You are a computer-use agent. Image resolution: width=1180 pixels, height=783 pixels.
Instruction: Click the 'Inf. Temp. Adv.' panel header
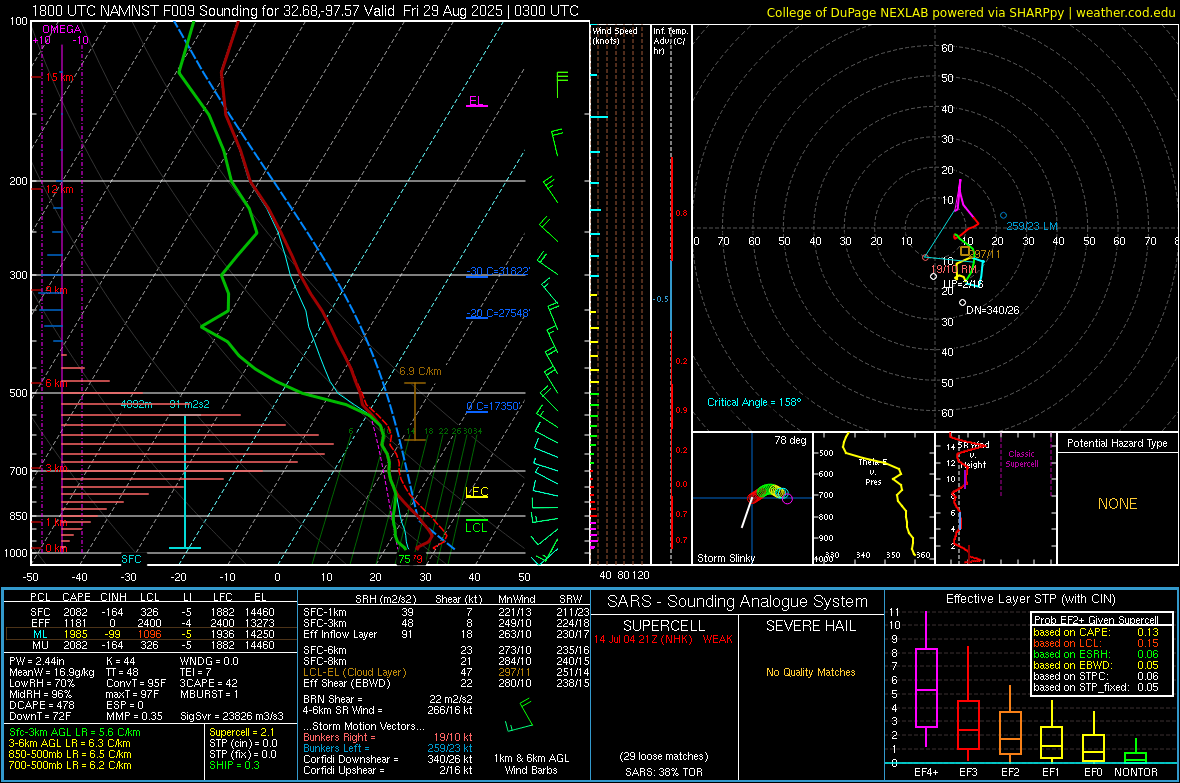(670, 41)
